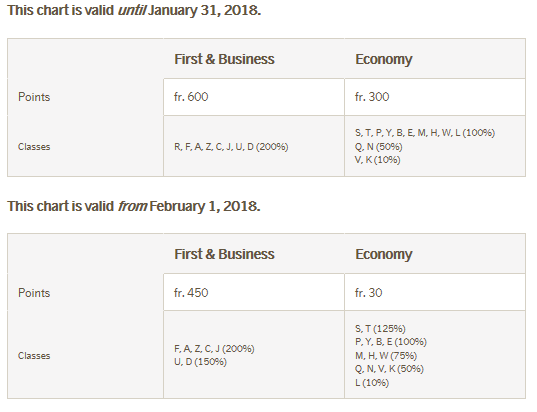Click the fr. 450 points cell
The height and width of the screenshot is (412, 537).
click(254, 292)
